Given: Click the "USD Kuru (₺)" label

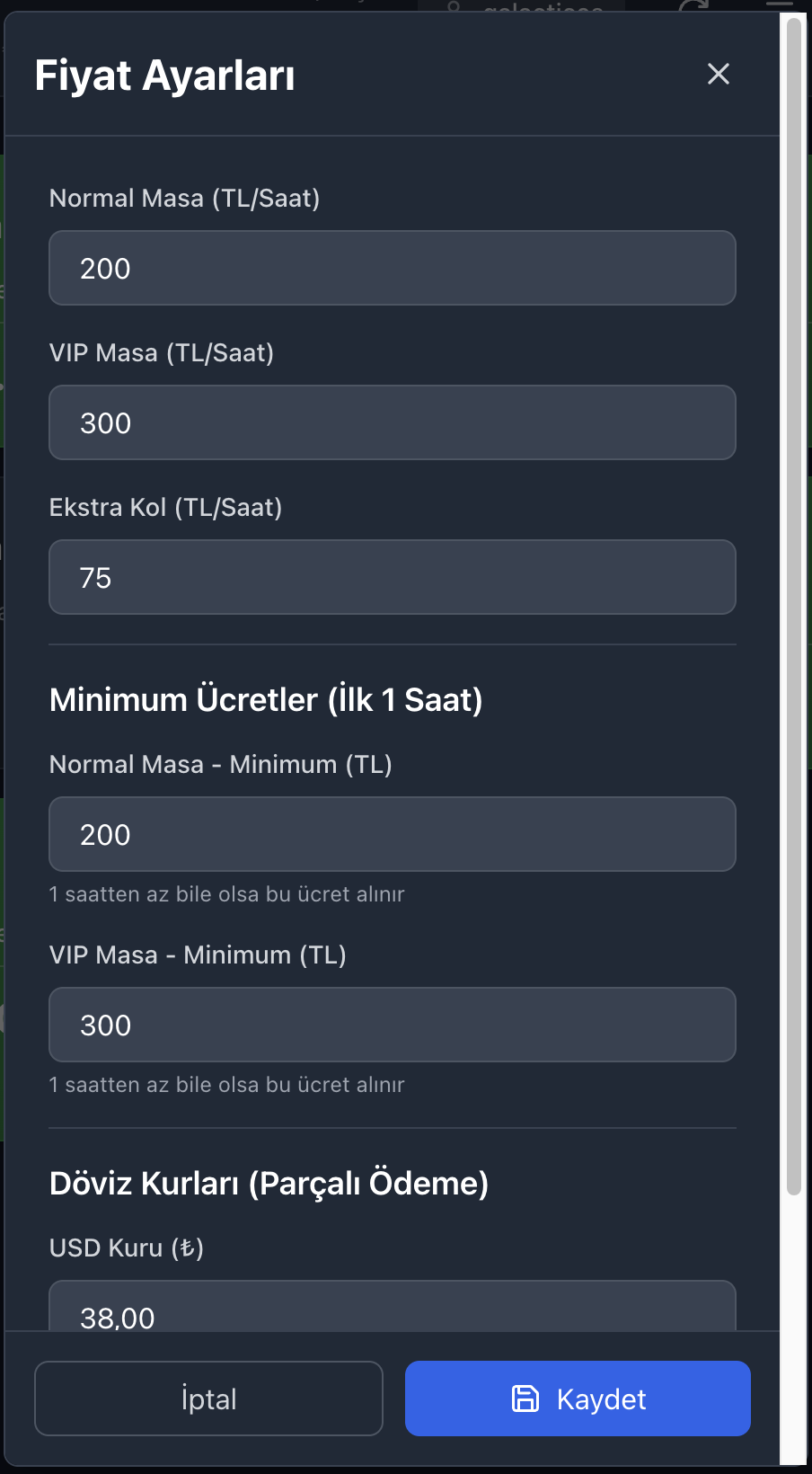Looking at the screenshot, I should pos(127,1248).
